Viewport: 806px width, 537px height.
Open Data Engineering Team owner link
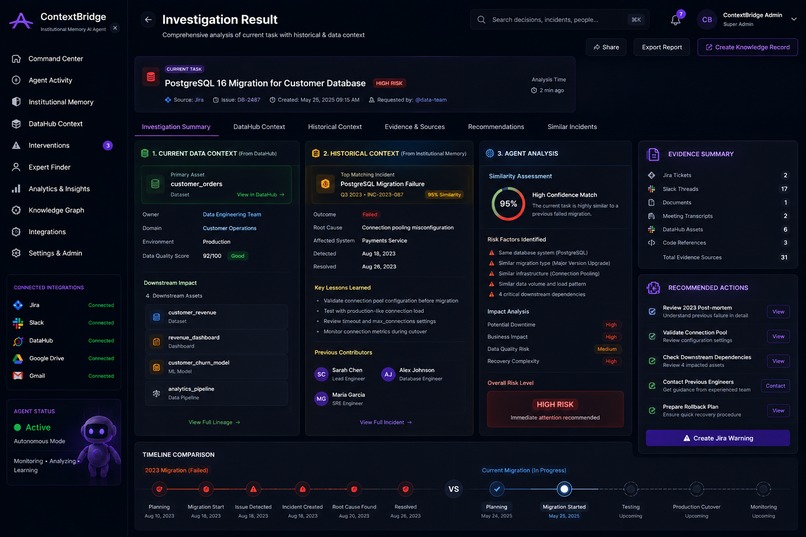click(x=232, y=215)
